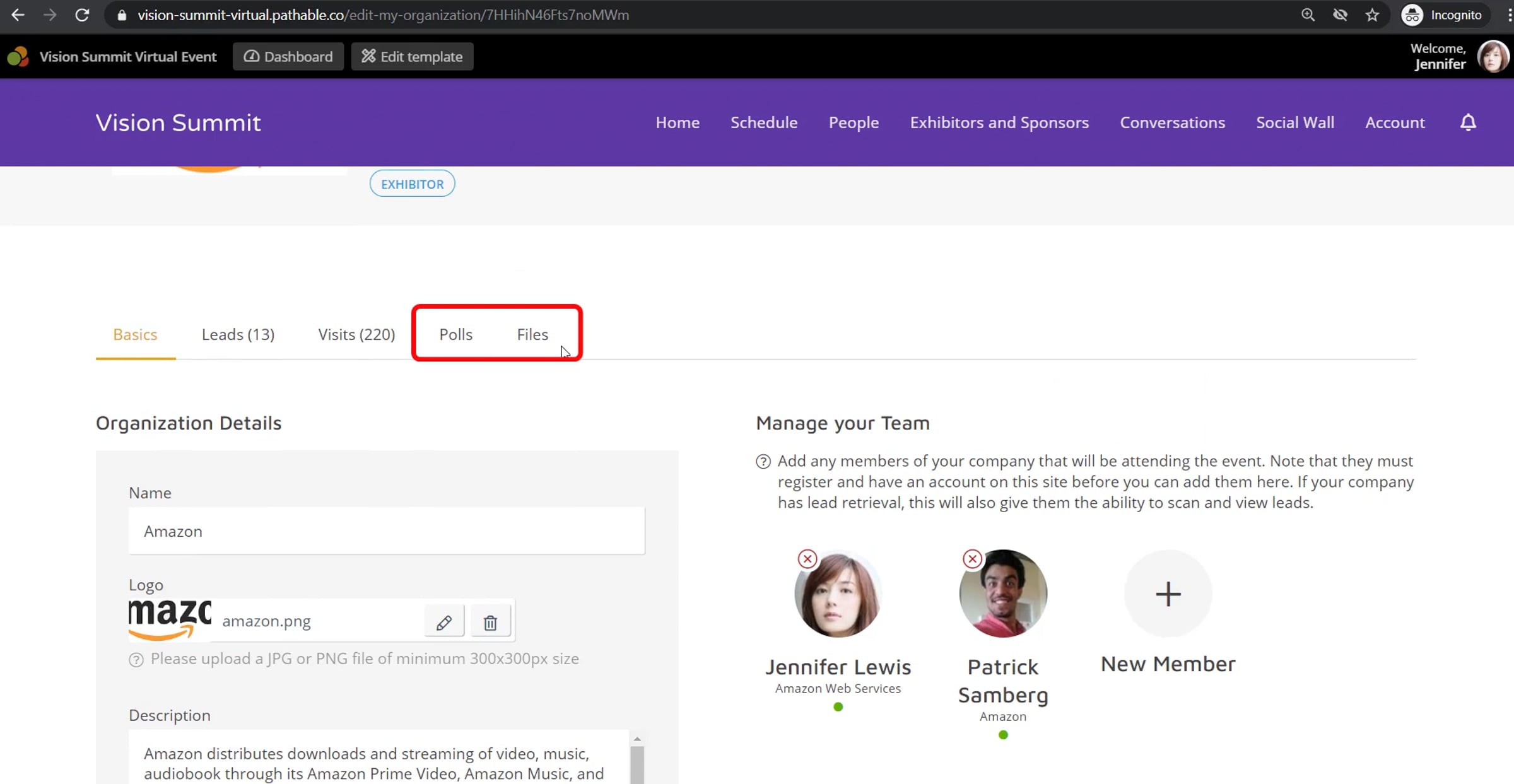
Task: Click Jennifer Lewis's team photo
Action: click(x=838, y=594)
